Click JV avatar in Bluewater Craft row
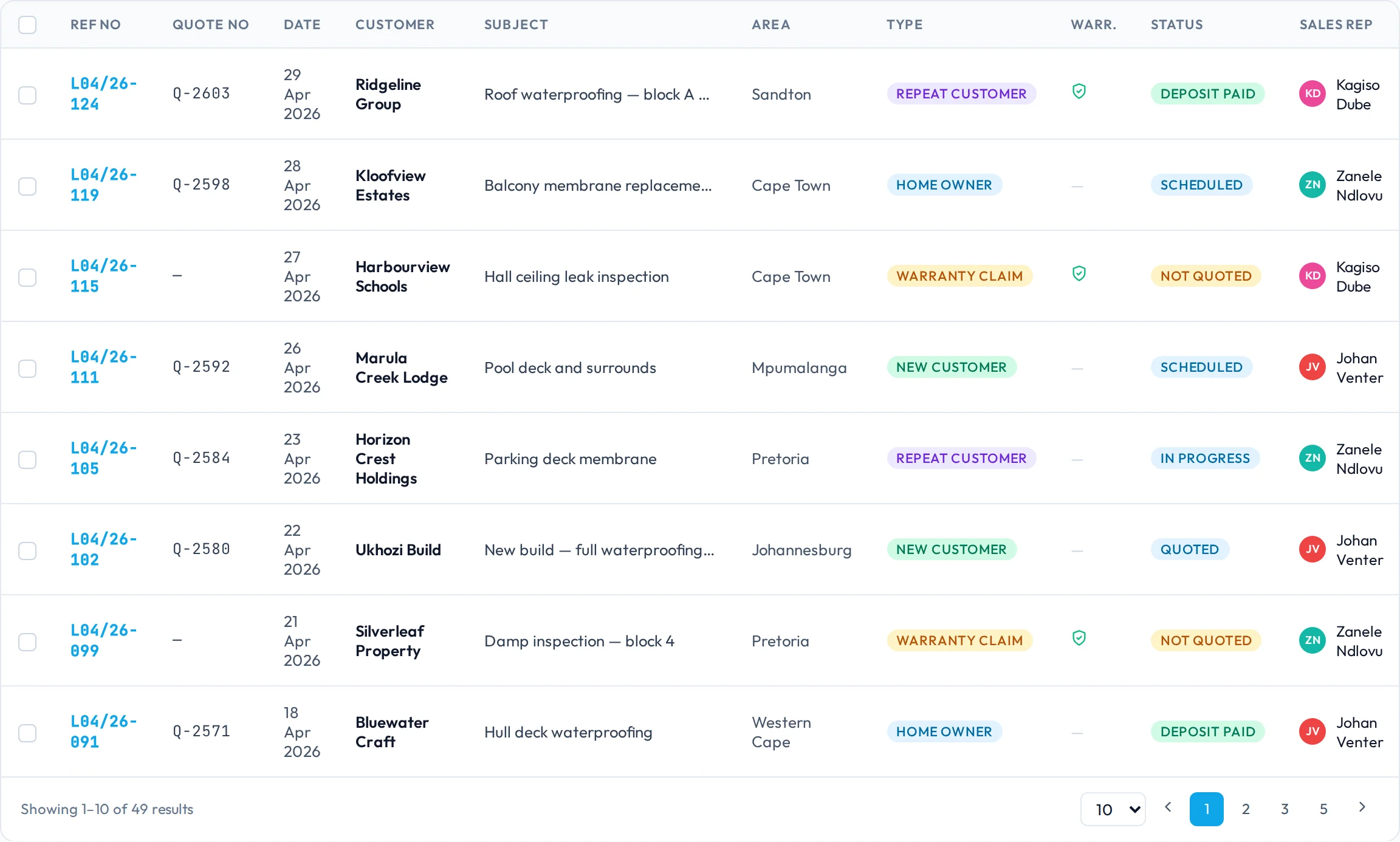 [1312, 731]
